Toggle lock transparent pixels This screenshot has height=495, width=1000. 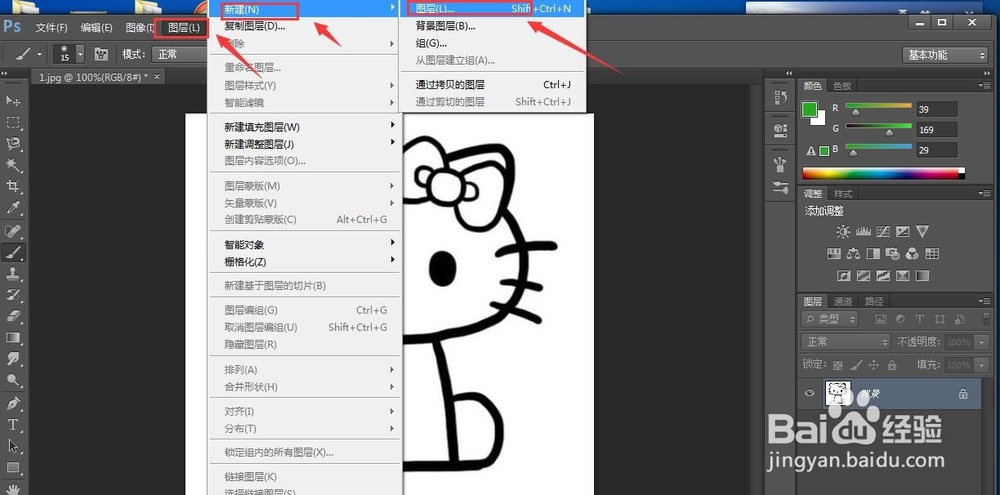click(x=838, y=366)
